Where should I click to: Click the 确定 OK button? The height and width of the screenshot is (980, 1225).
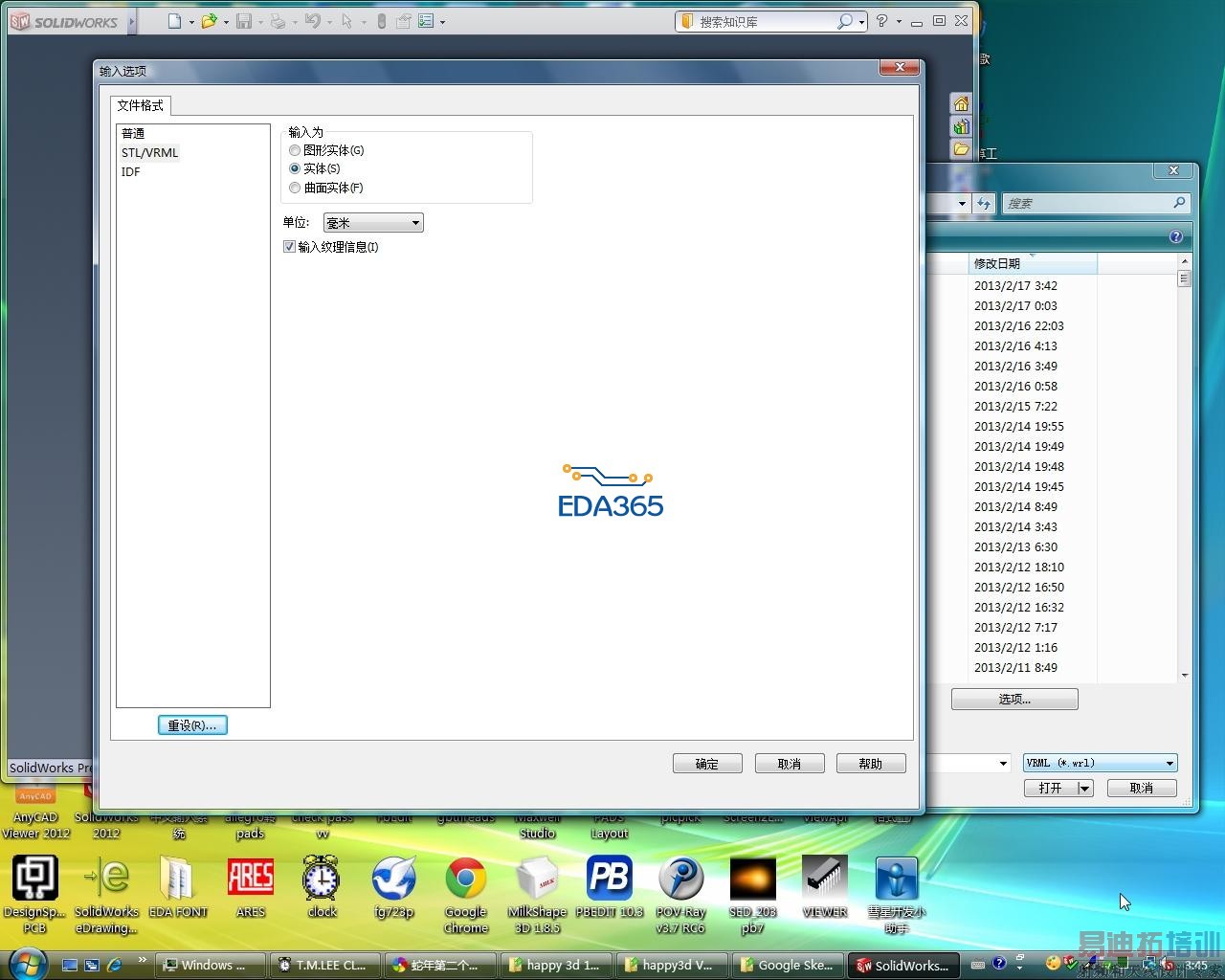coord(707,764)
